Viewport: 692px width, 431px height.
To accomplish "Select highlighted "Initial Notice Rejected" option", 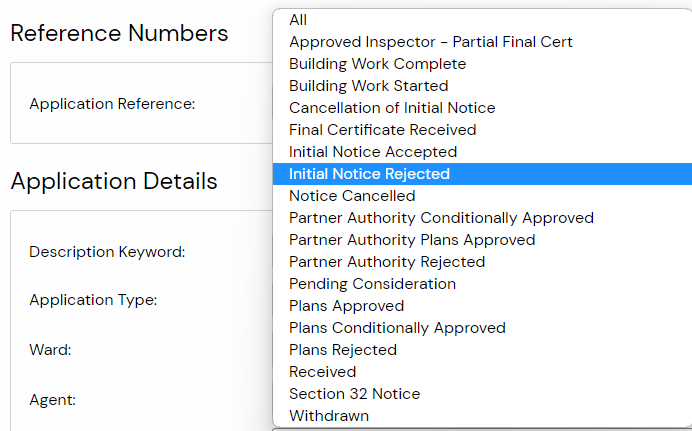I will point(369,174).
